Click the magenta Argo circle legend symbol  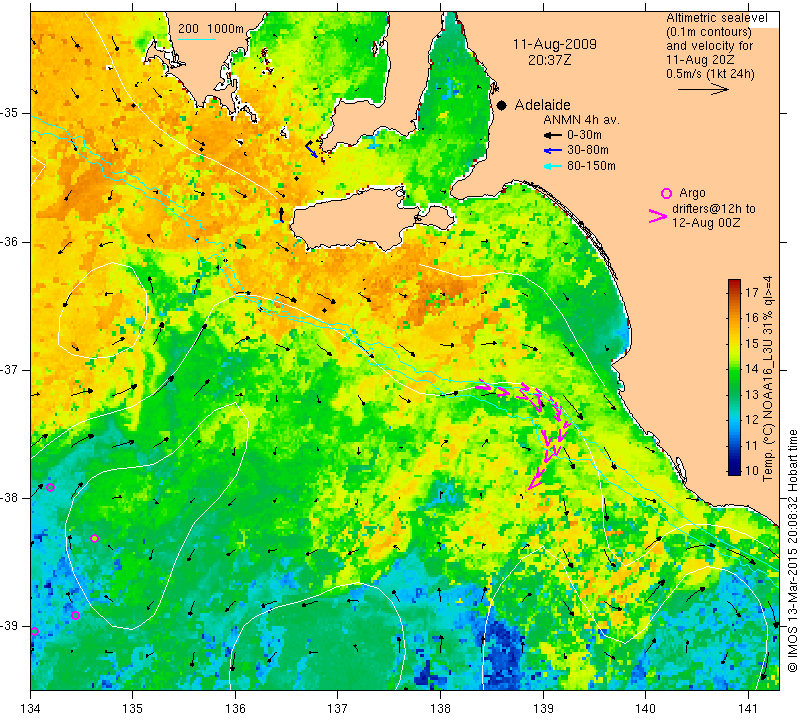[x=666, y=193]
